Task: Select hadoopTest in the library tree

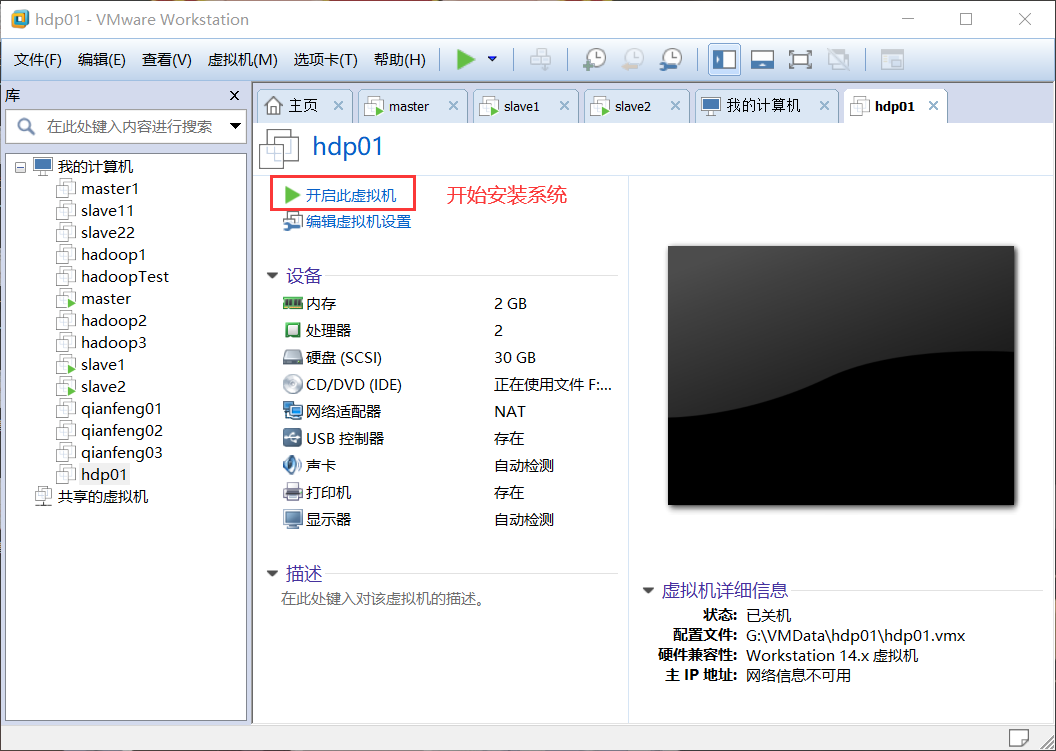Action: [125, 277]
